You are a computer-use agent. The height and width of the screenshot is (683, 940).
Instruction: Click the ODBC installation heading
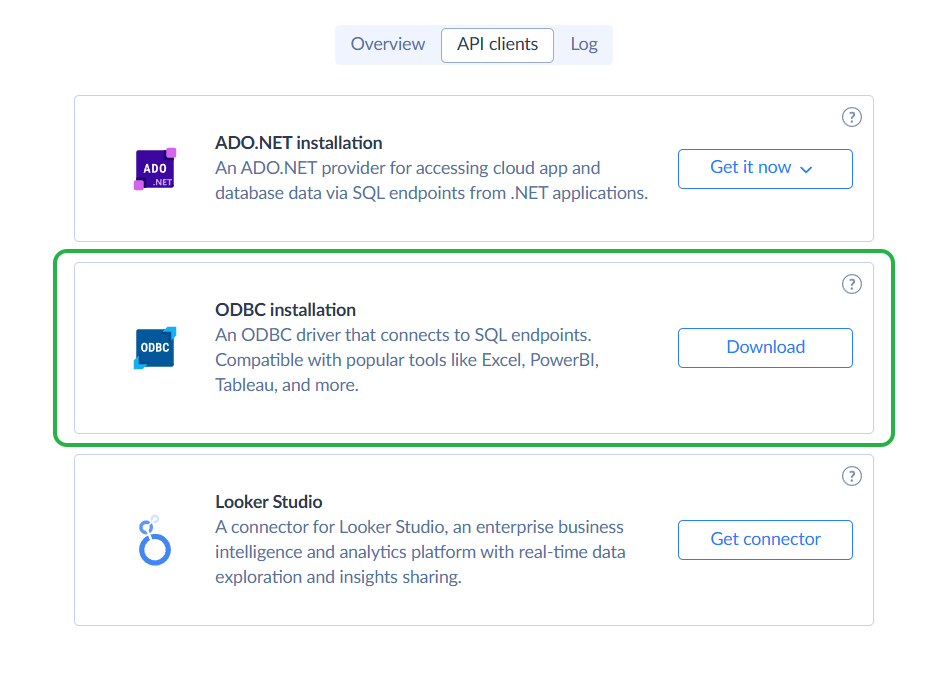[285, 309]
